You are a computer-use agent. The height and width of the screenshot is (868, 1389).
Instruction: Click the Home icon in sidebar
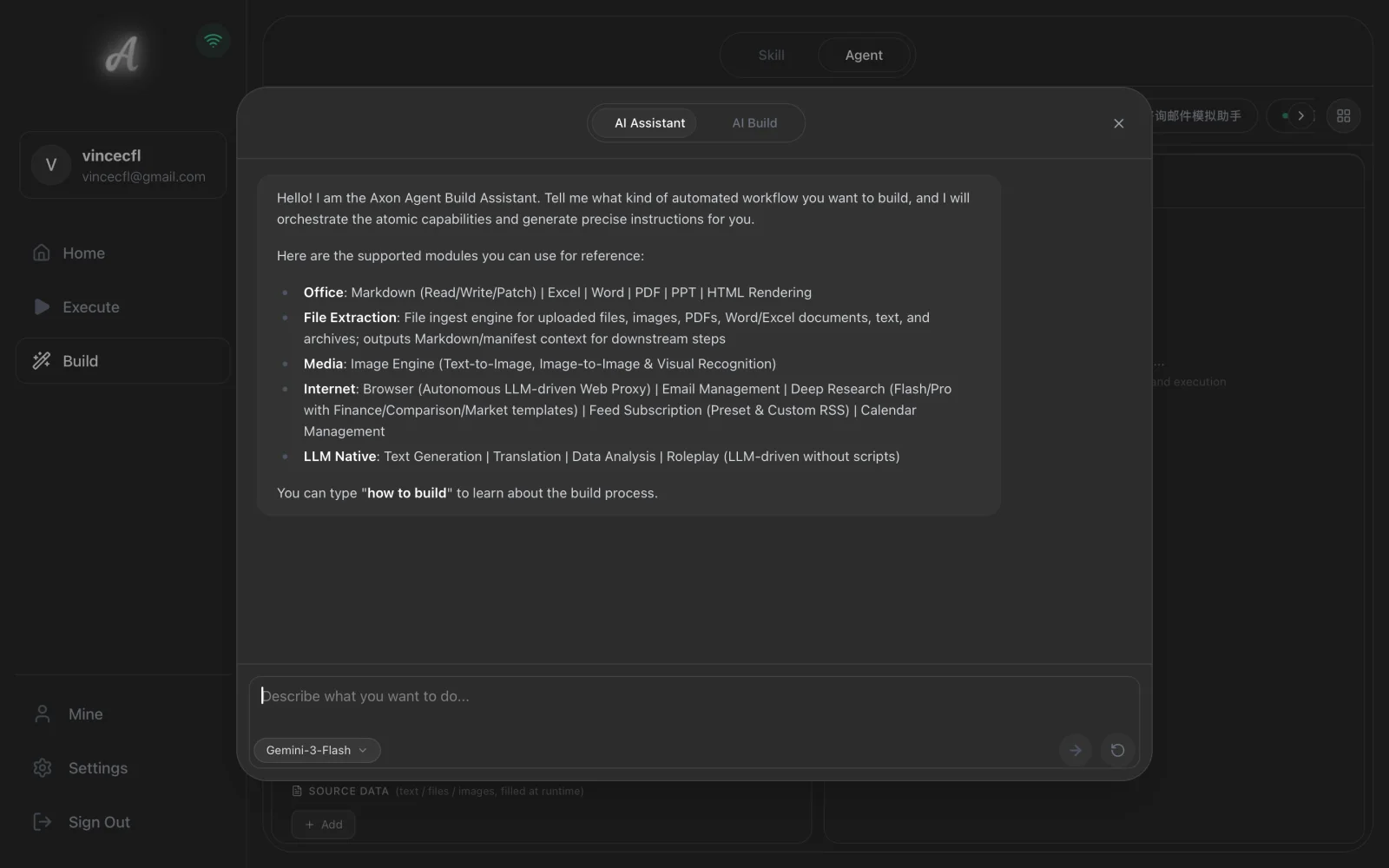point(42,253)
